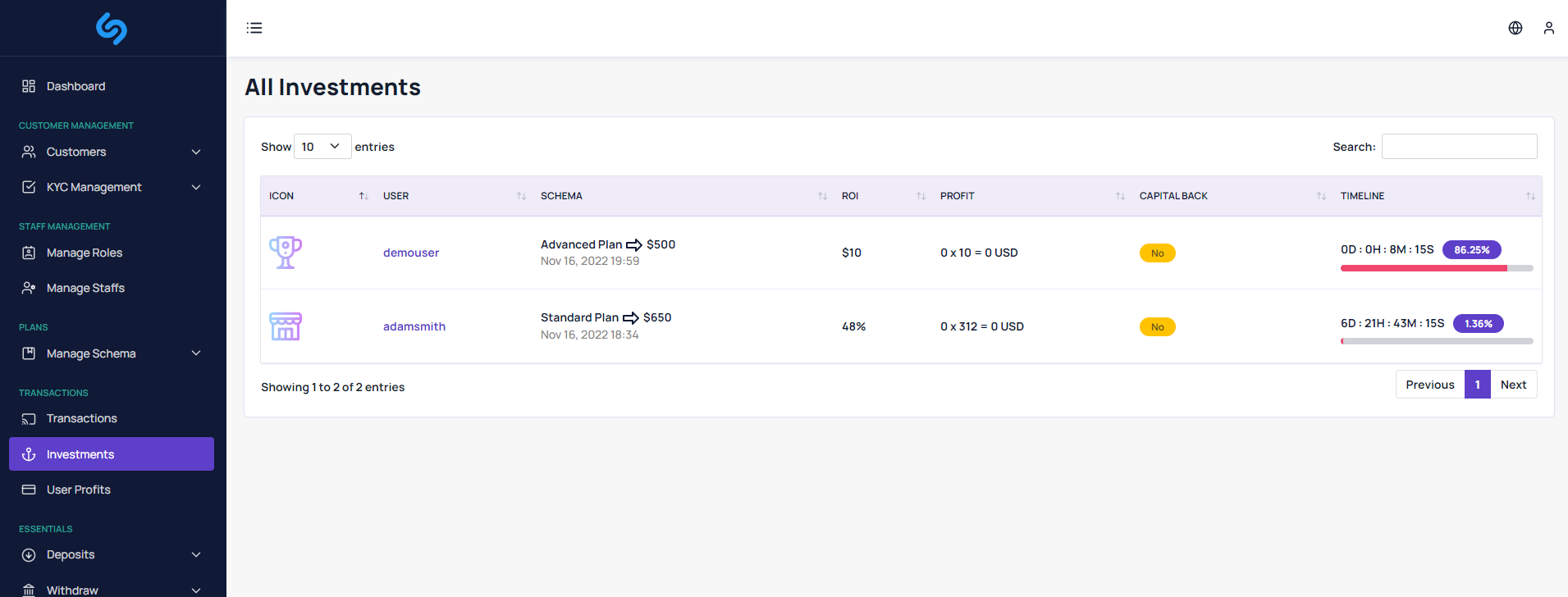Screen dimensions: 1568x597
Task: Open the language globe icon
Action: pyautogui.click(x=1515, y=28)
